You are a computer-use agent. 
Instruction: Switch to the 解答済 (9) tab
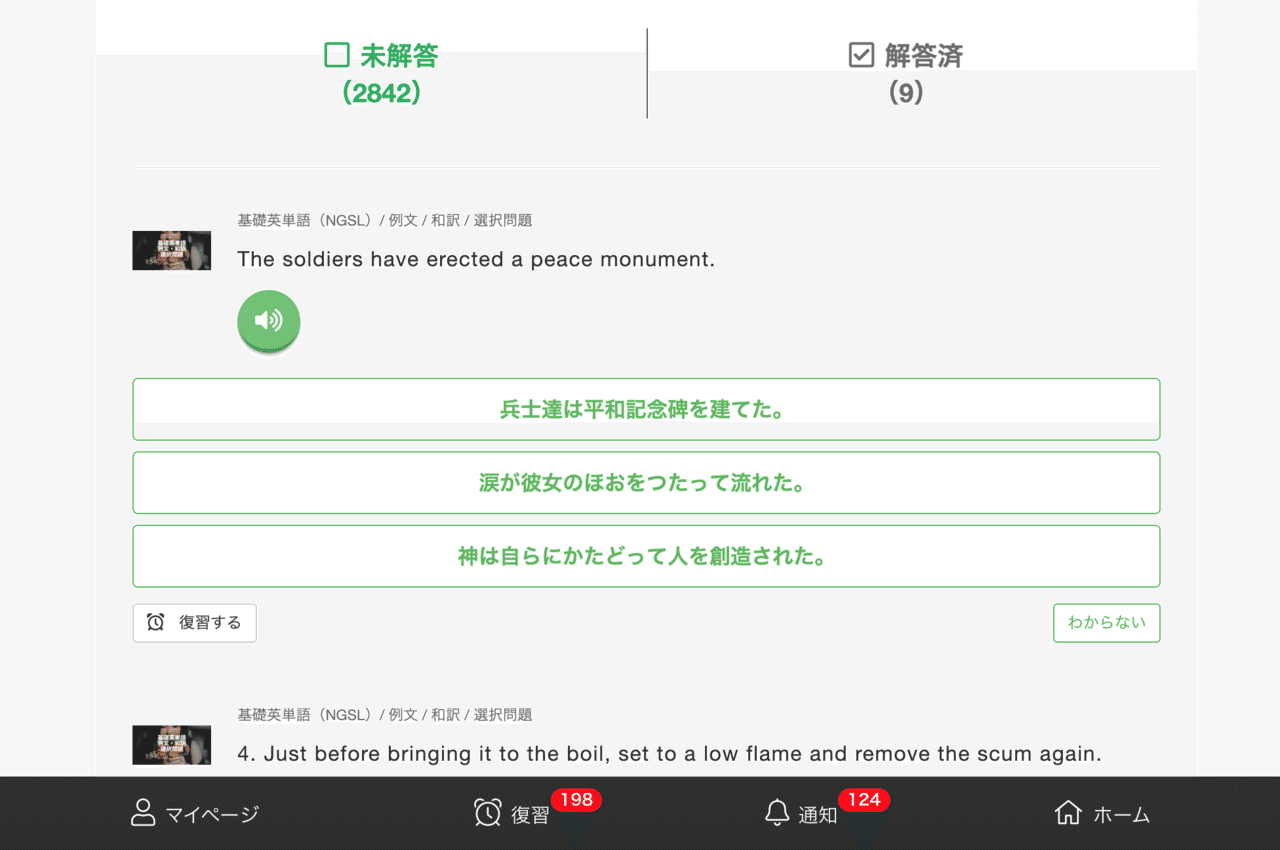[905, 70]
